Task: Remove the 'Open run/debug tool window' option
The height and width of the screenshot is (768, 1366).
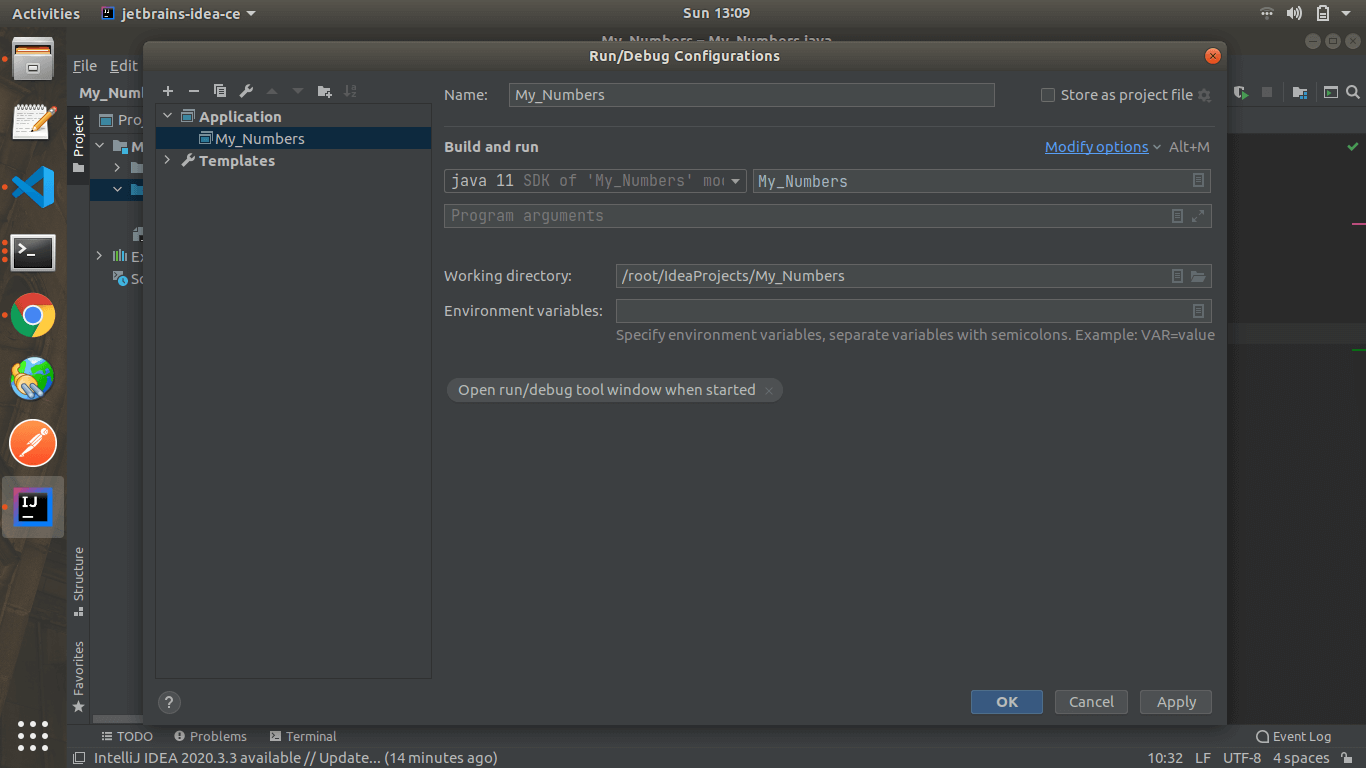Action: [769, 390]
